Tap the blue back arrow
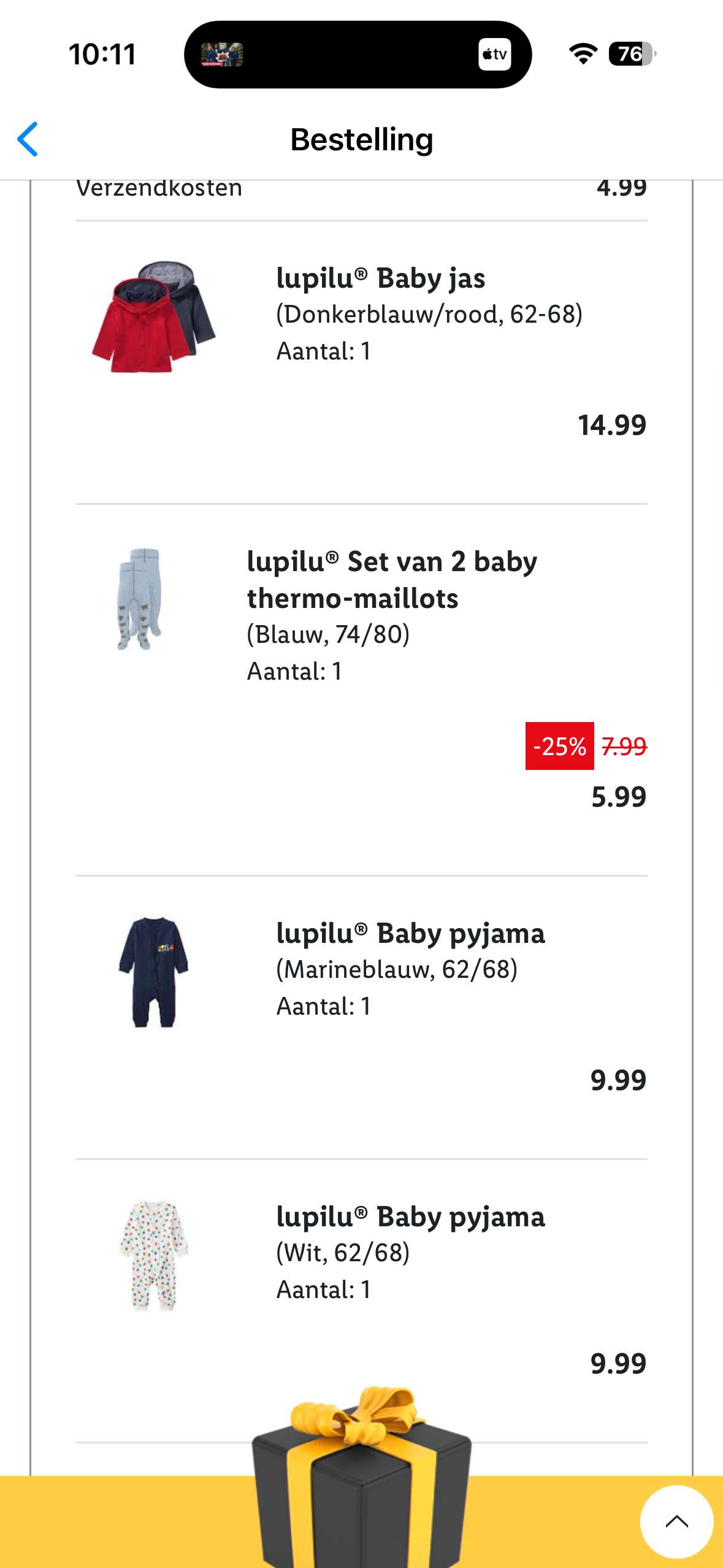The height and width of the screenshot is (1568, 723). coord(28,139)
